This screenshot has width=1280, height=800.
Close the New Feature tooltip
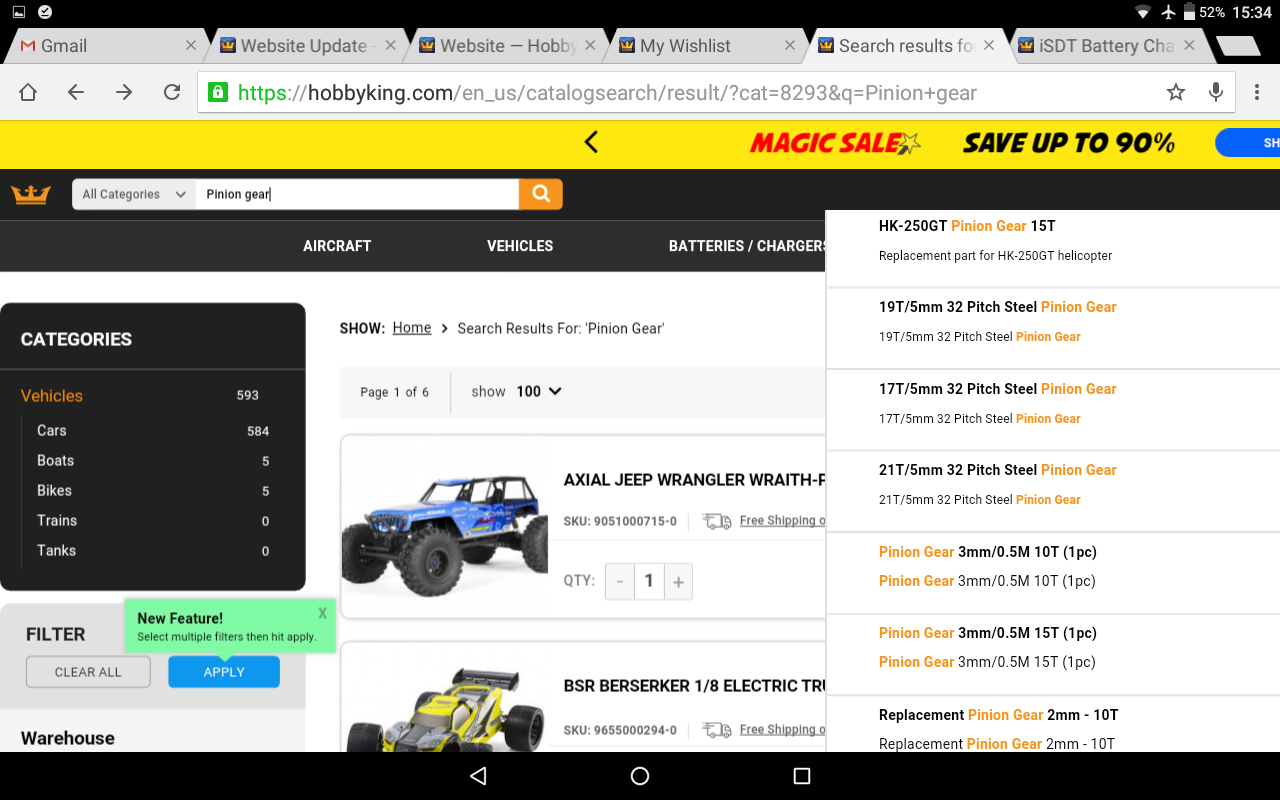pos(322,613)
